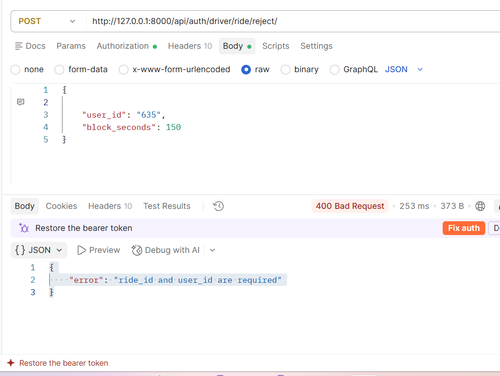Click the response message ride_id and user_id are required
The image size is (500, 376).
pyautogui.click(x=198, y=280)
